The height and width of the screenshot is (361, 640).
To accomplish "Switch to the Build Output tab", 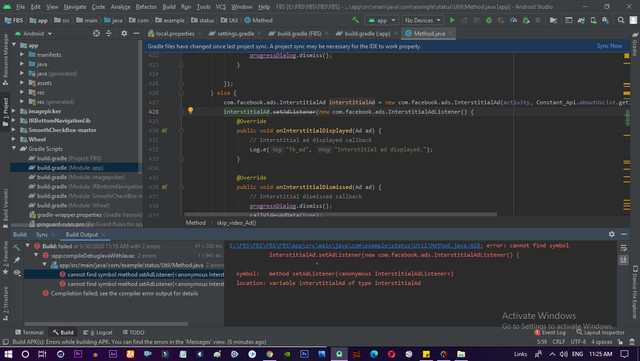I will tap(82, 234).
